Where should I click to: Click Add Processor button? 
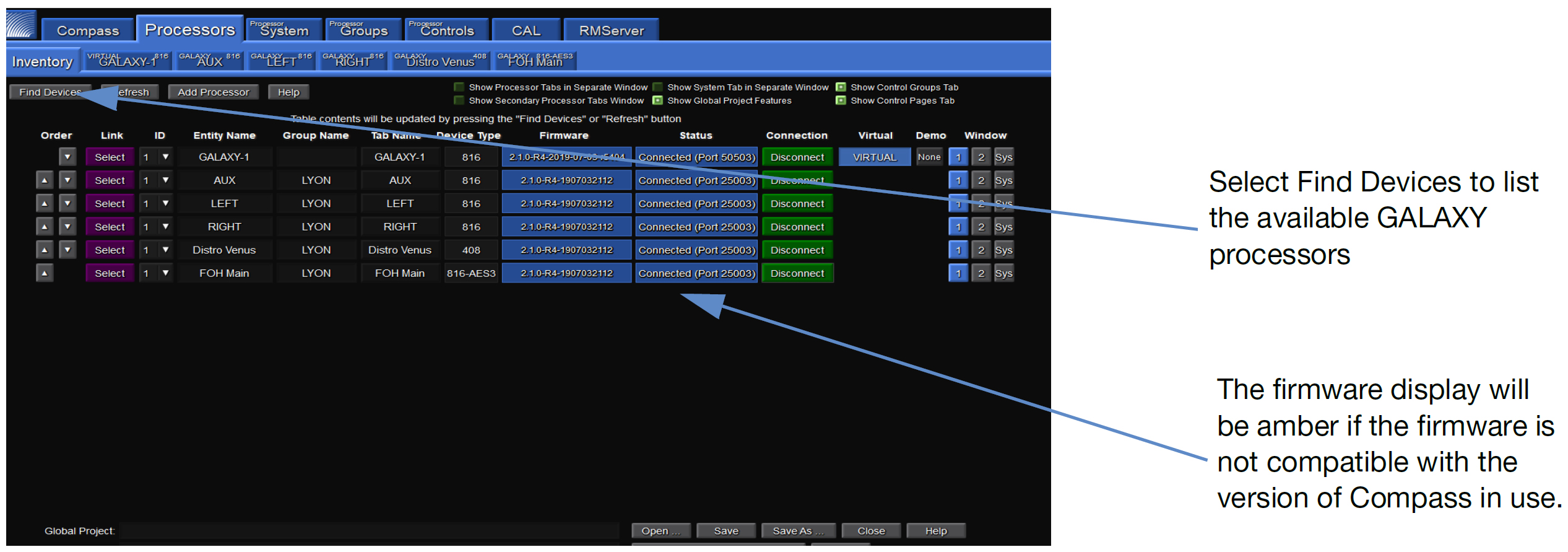coord(213,92)
